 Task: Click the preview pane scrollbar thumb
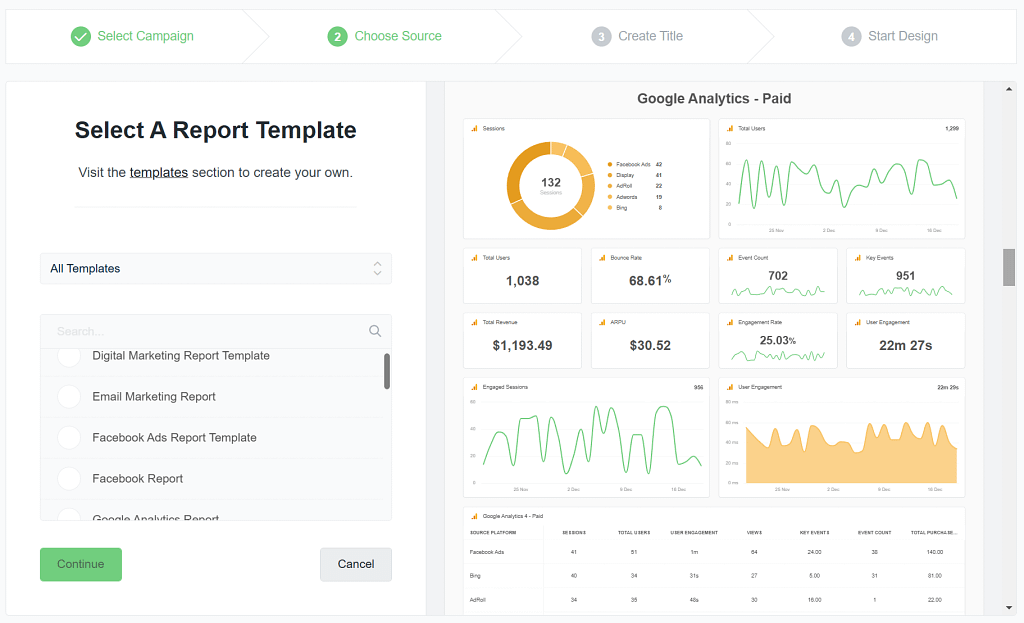point(1009,268)
